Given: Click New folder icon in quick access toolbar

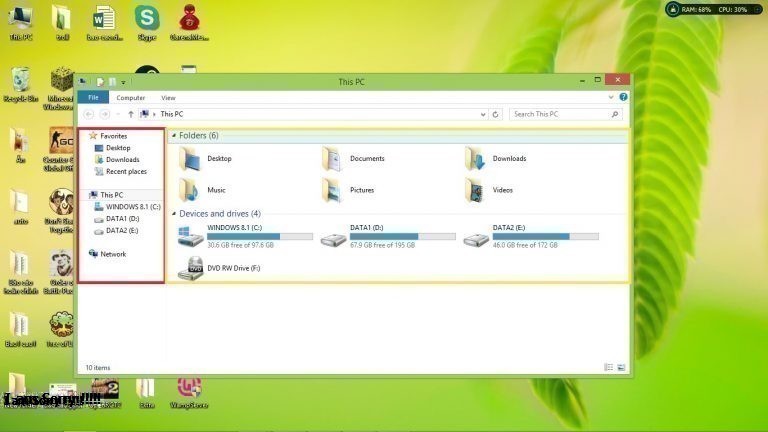Looking at the screenshot, I should 112,82.
